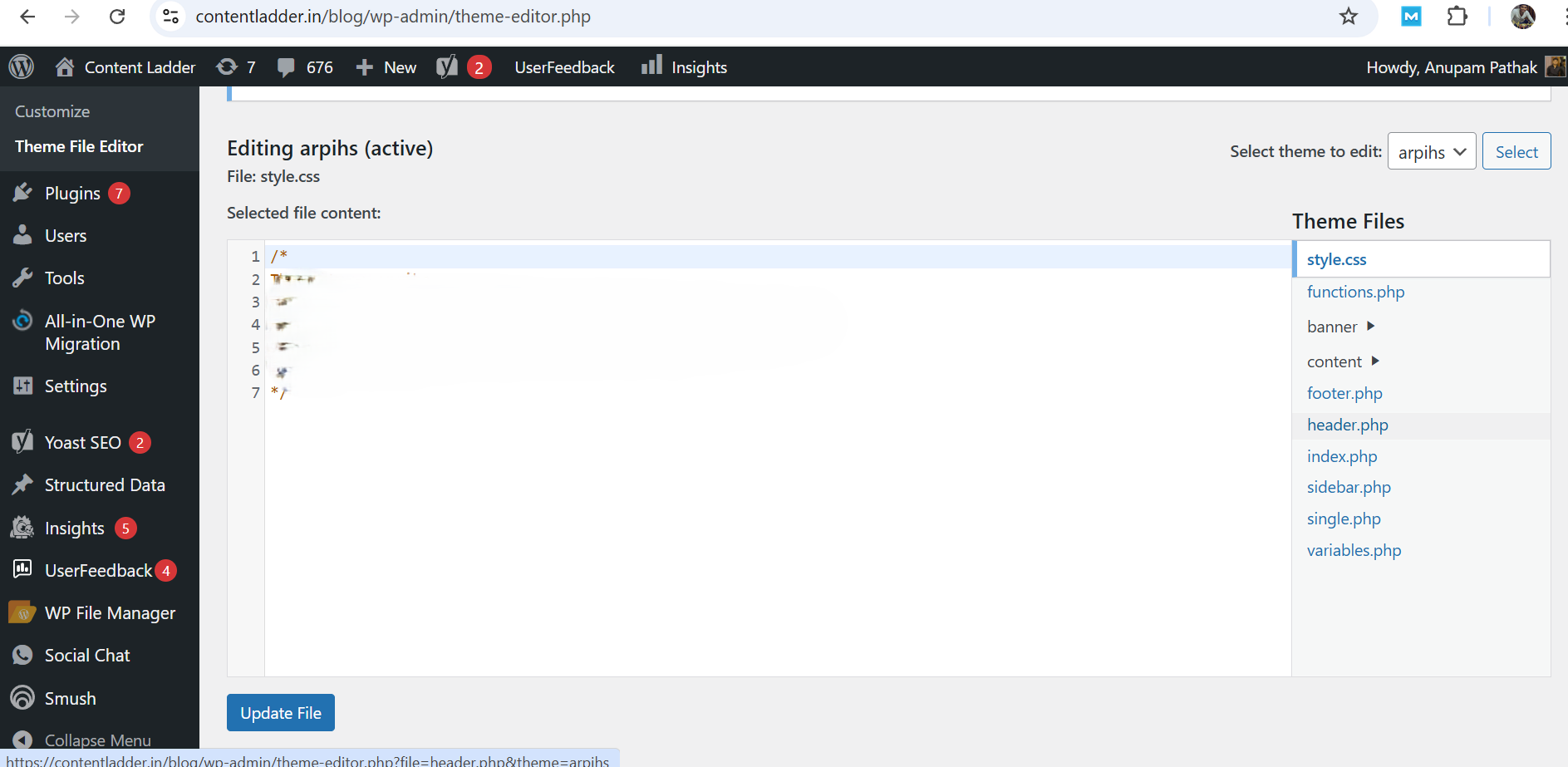Open Content Ladder home icon link

[x=65, y=66]
